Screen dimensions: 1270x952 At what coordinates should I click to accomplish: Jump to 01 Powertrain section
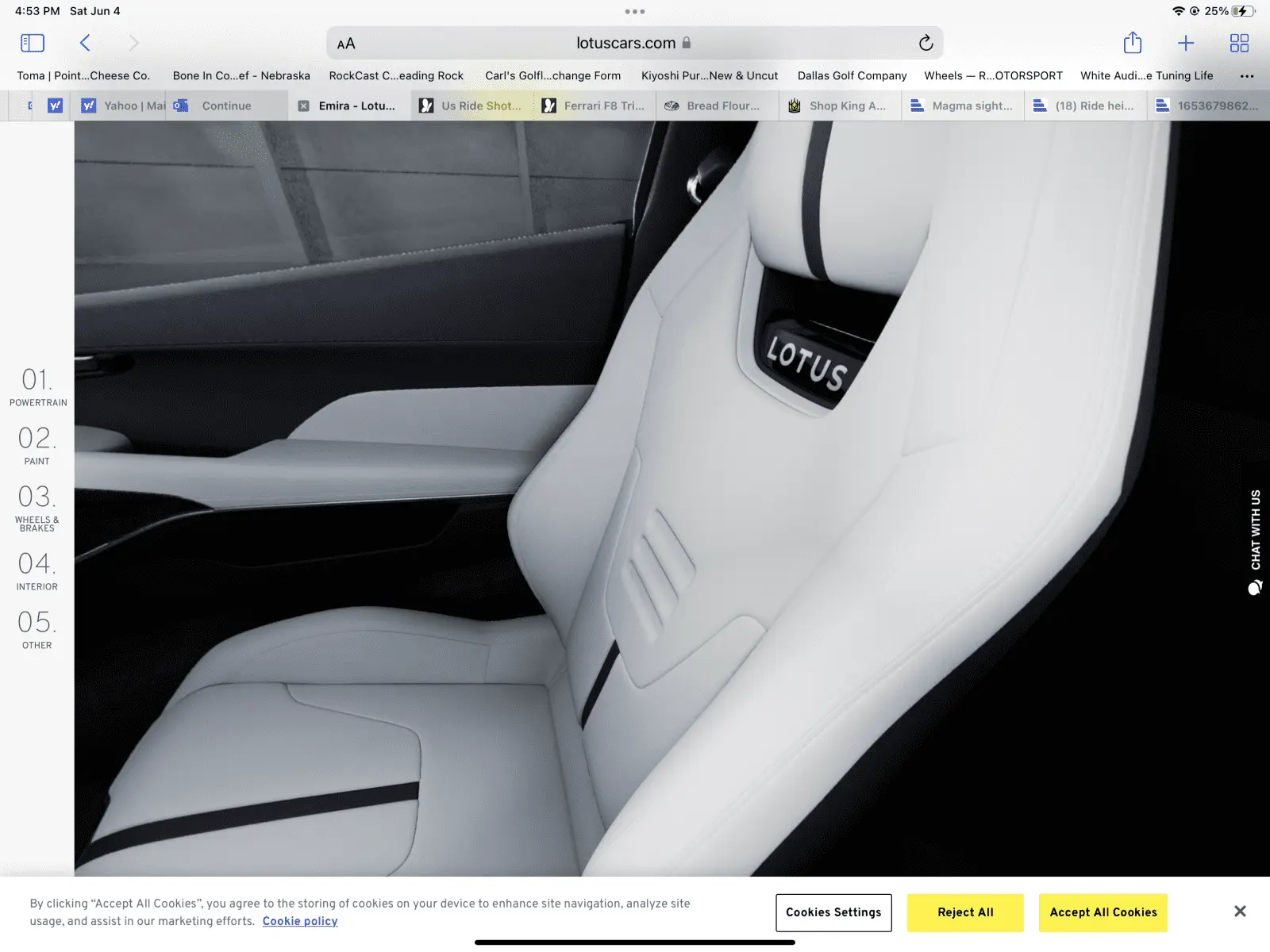(x=37, y=386)
